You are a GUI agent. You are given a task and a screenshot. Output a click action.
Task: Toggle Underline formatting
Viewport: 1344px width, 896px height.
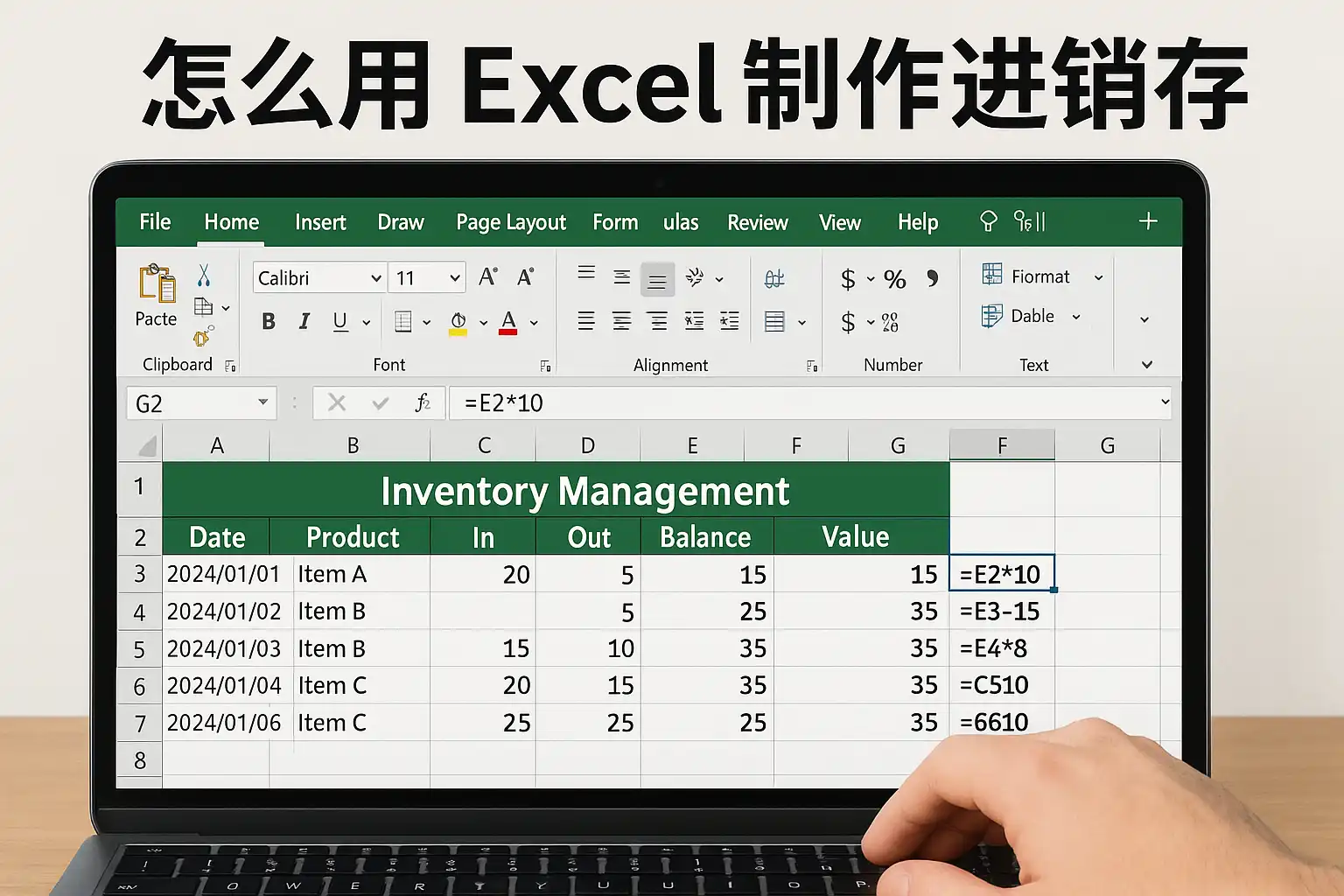point(340,322)
